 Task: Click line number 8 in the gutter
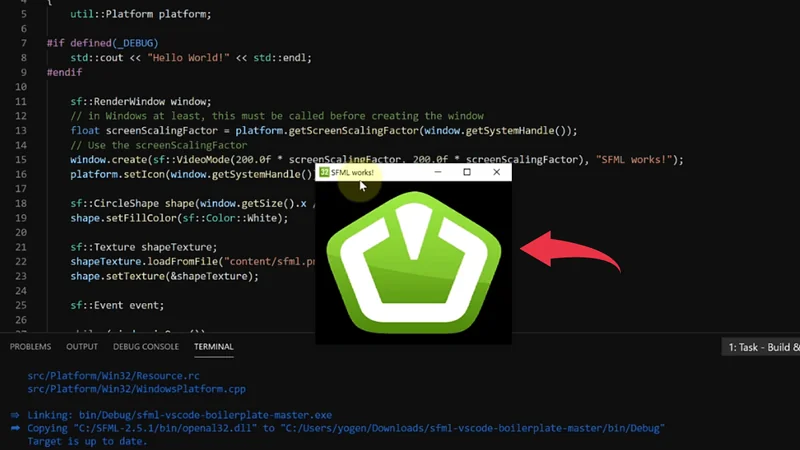click(x=22, y=58)
